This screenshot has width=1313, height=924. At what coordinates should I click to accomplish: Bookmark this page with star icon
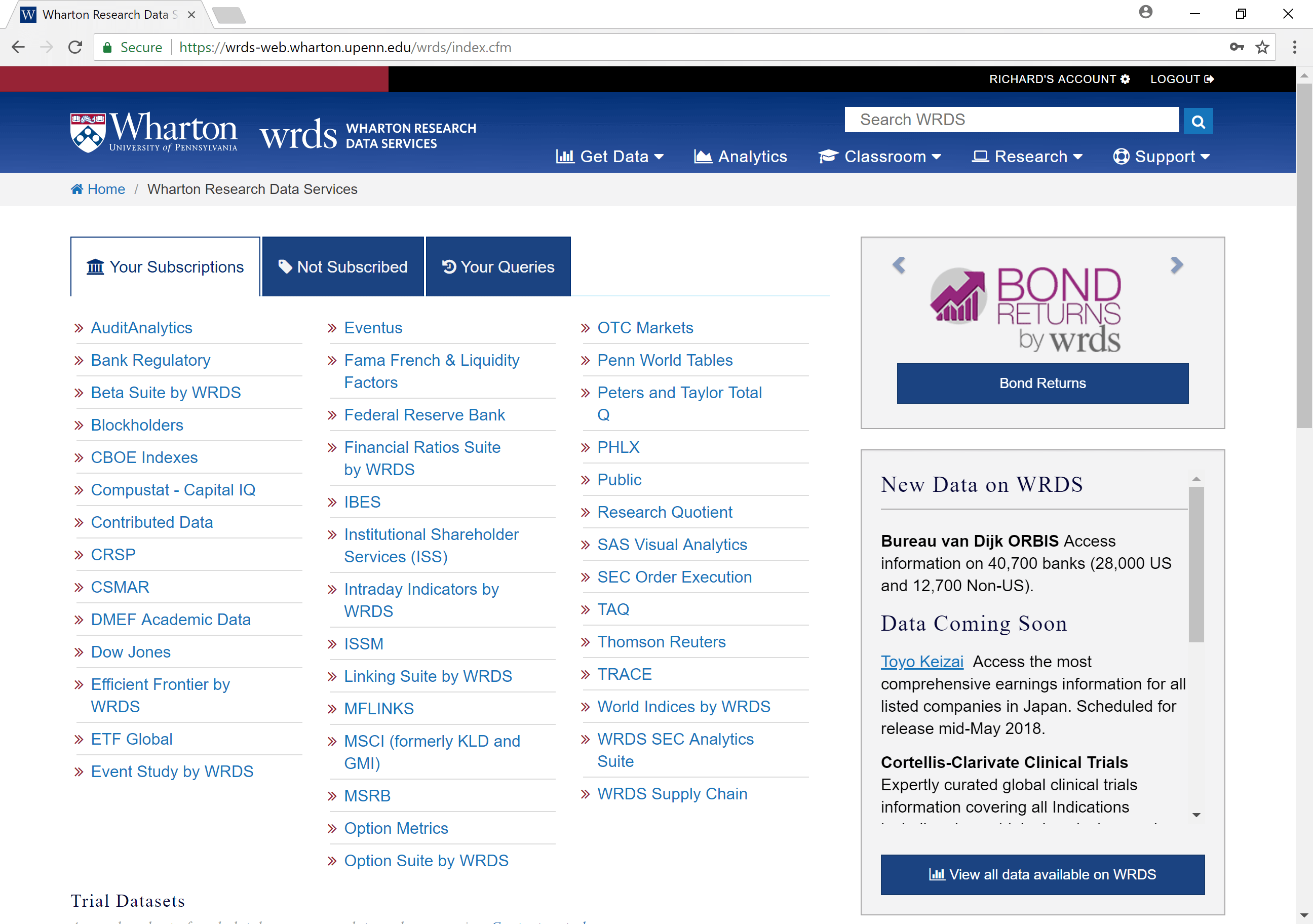point(1262,48)
